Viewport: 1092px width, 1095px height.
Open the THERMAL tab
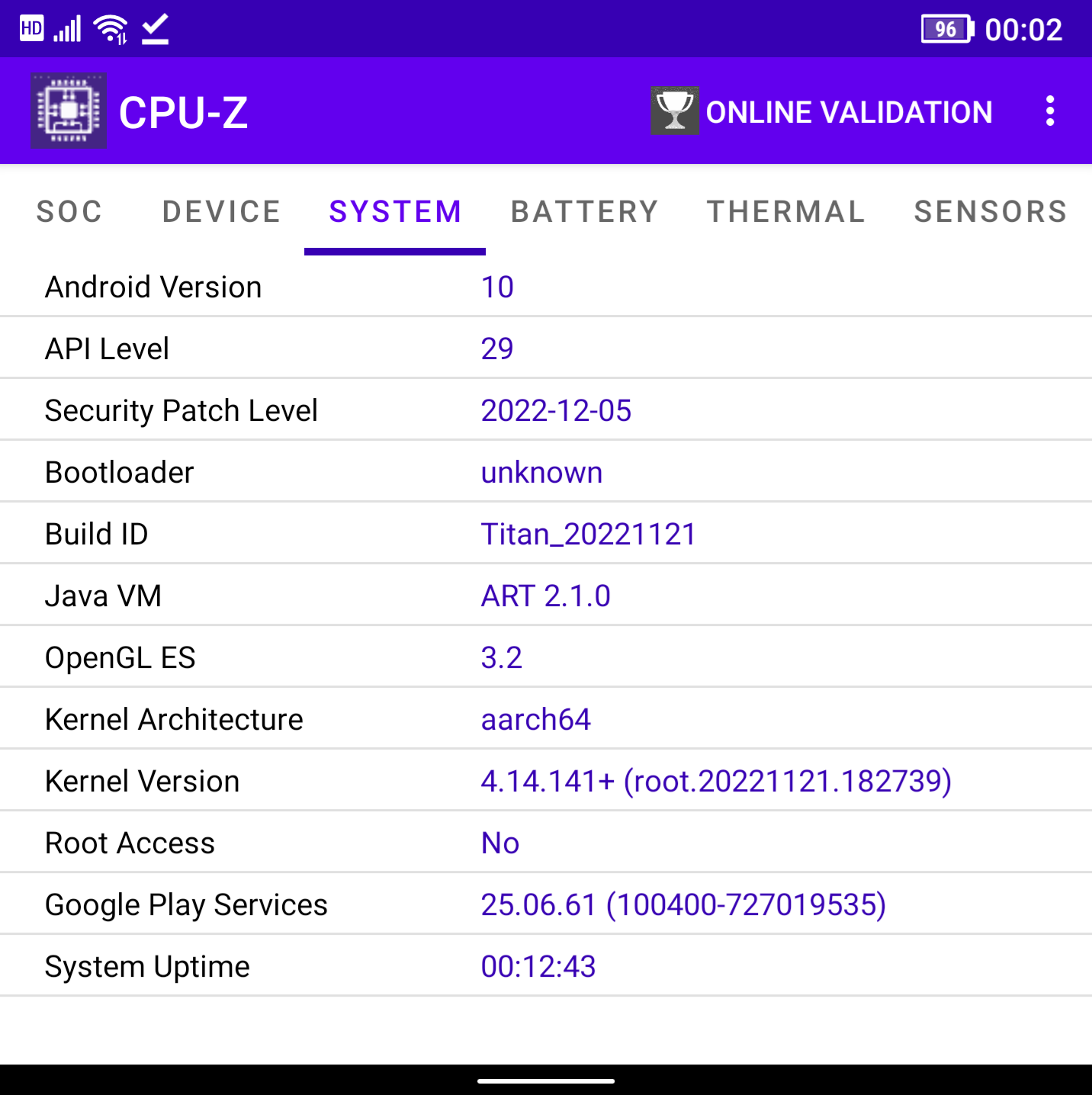pos(786,212)
